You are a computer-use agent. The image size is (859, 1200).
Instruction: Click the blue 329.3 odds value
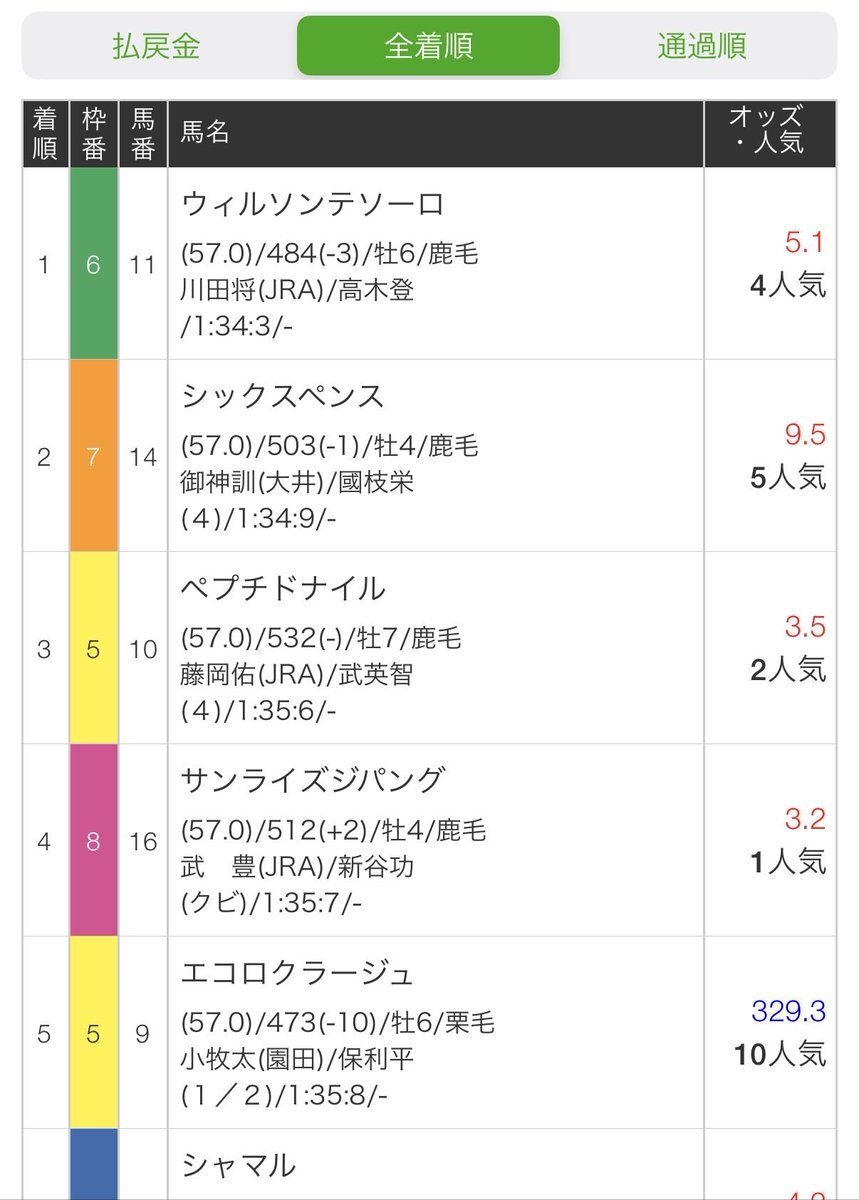click(x=788, y=1012)
